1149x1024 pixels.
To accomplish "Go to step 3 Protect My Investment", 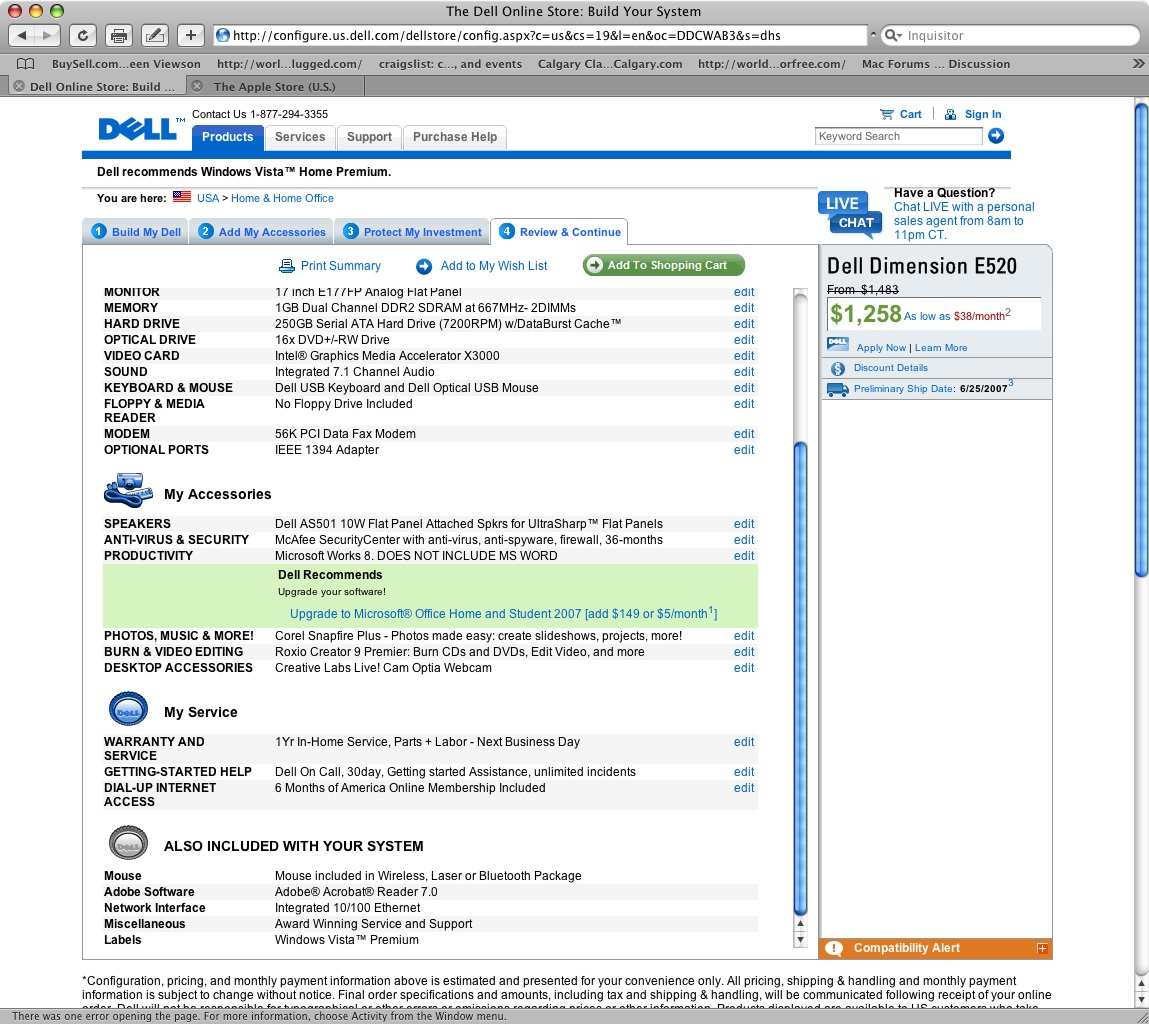I will 412,232.
